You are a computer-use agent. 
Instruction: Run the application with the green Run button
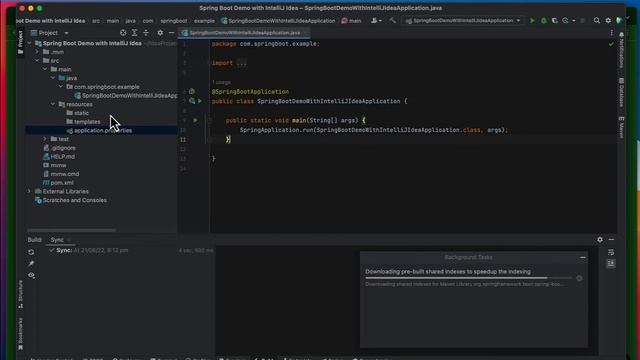(532, 20)
